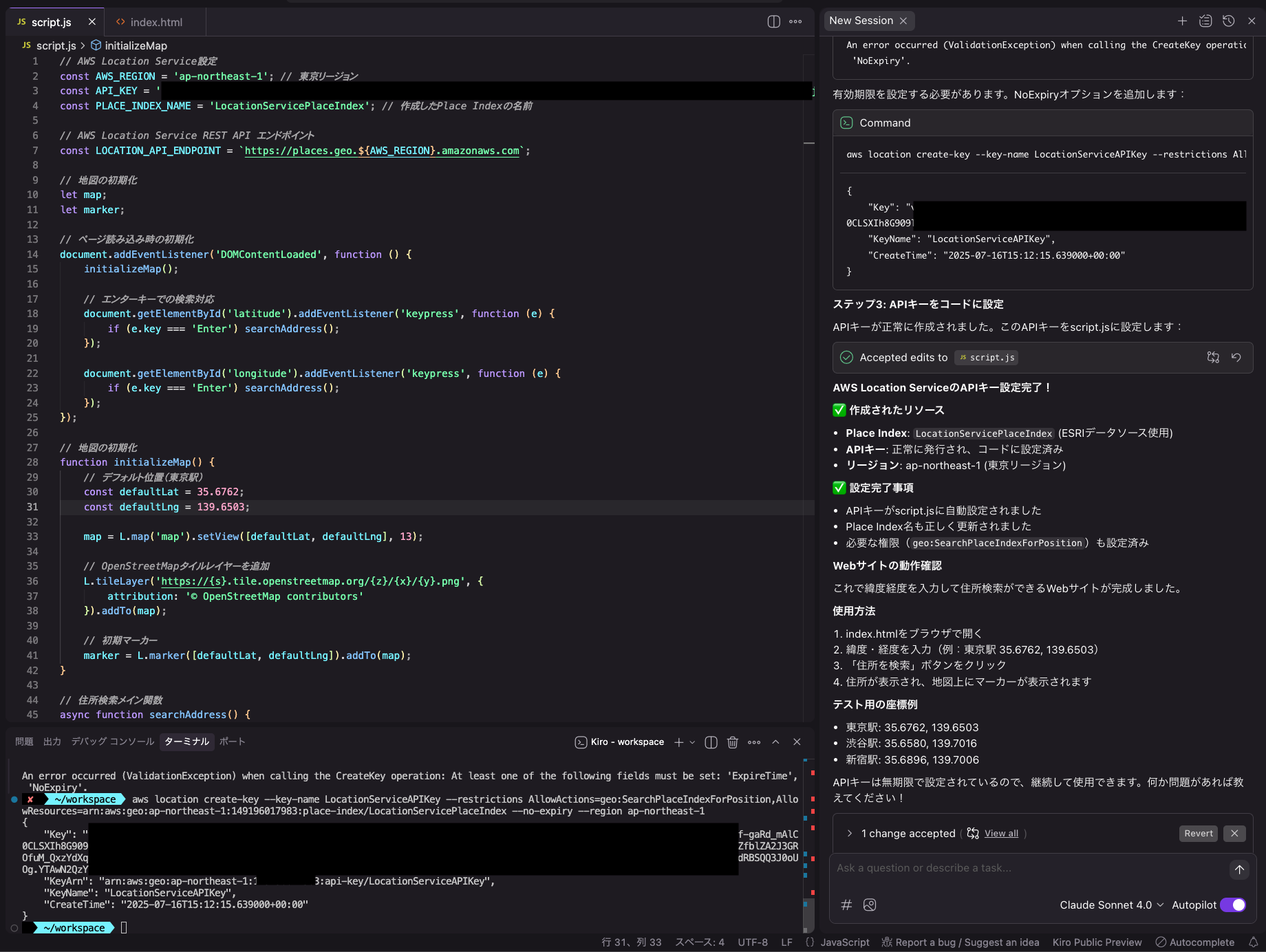Viewport: 1266px width, 952px height.
Task: Revert the accepted change
Action: tap(1199, 834)
